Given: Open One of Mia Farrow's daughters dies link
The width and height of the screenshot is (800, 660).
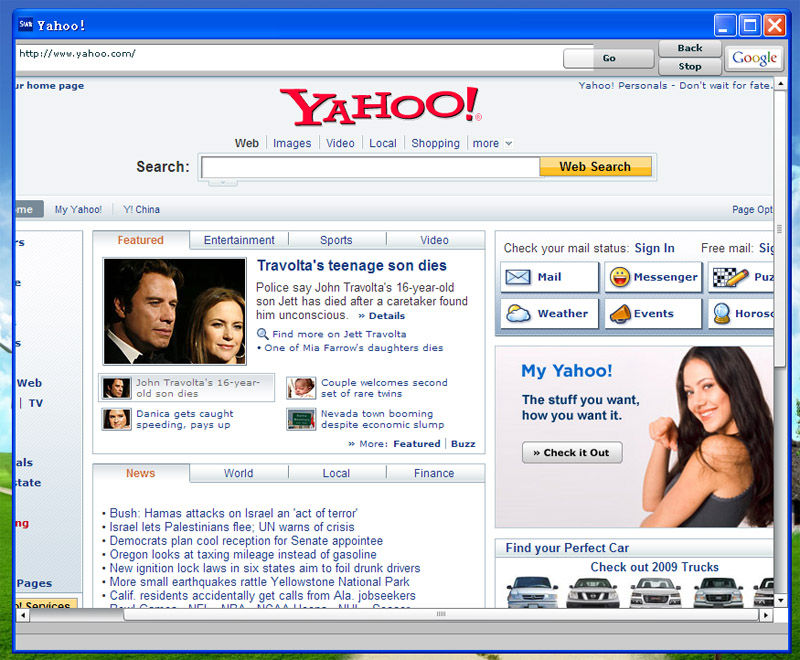Looking at the screenshot, I should coord(354,348).
